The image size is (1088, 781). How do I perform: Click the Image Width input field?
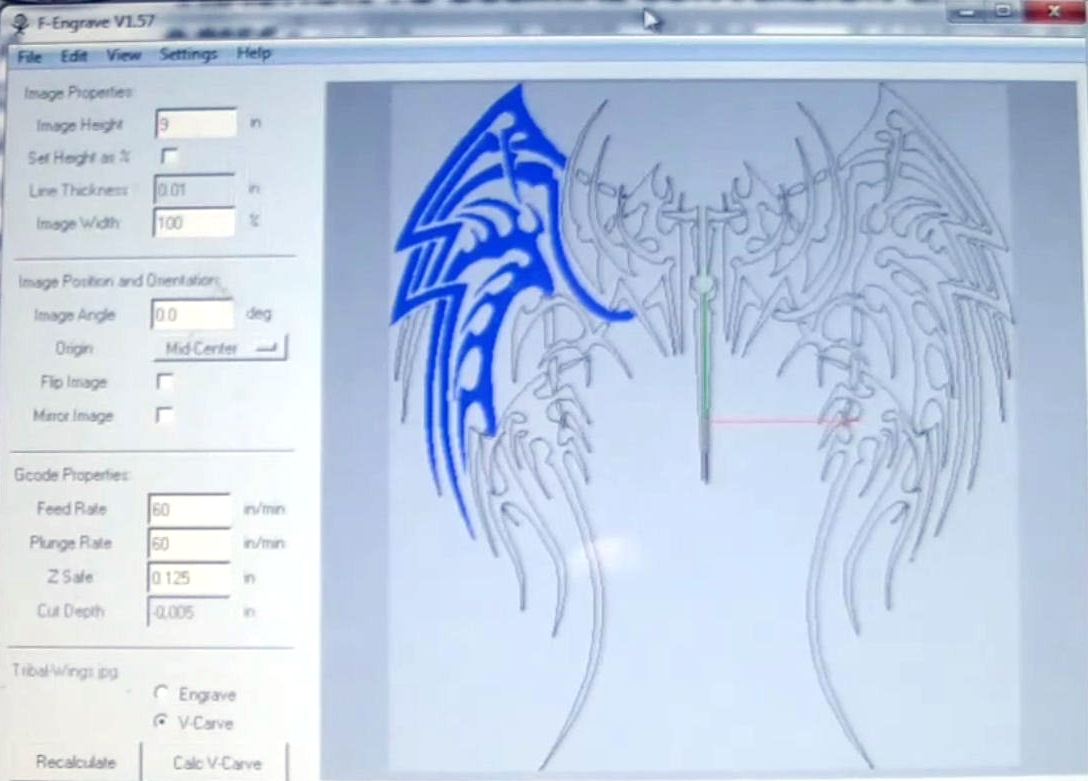[194, 223]
